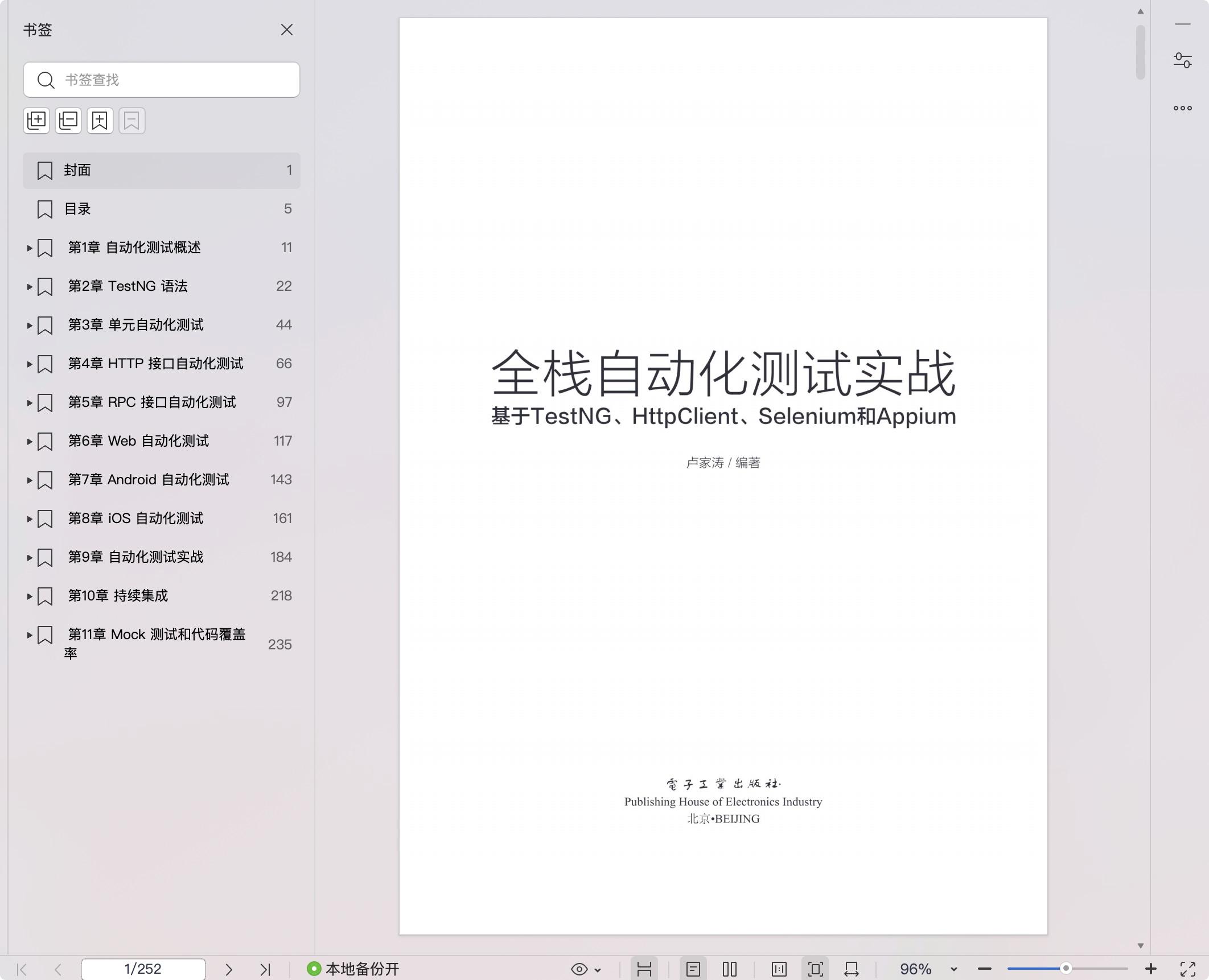1209x980 pixels.
Task: Click Publishing House of Electronics Industry text
Action: (723, 802)
